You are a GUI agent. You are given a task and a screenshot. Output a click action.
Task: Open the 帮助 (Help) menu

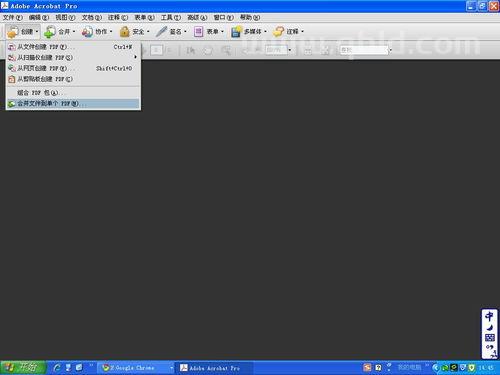[250, 17]
